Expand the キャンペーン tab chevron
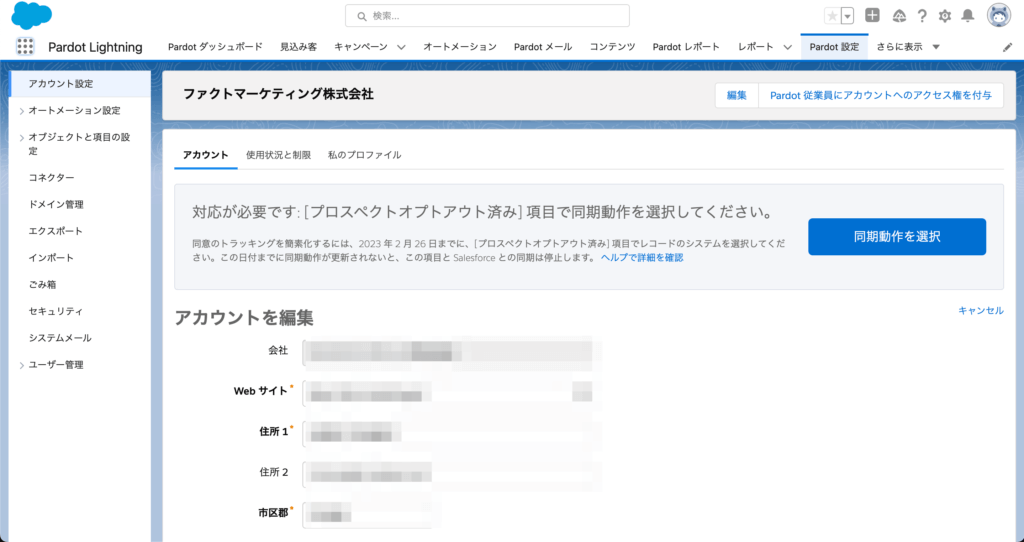Viewport: 1024px width, 542px height. [401, 47]
